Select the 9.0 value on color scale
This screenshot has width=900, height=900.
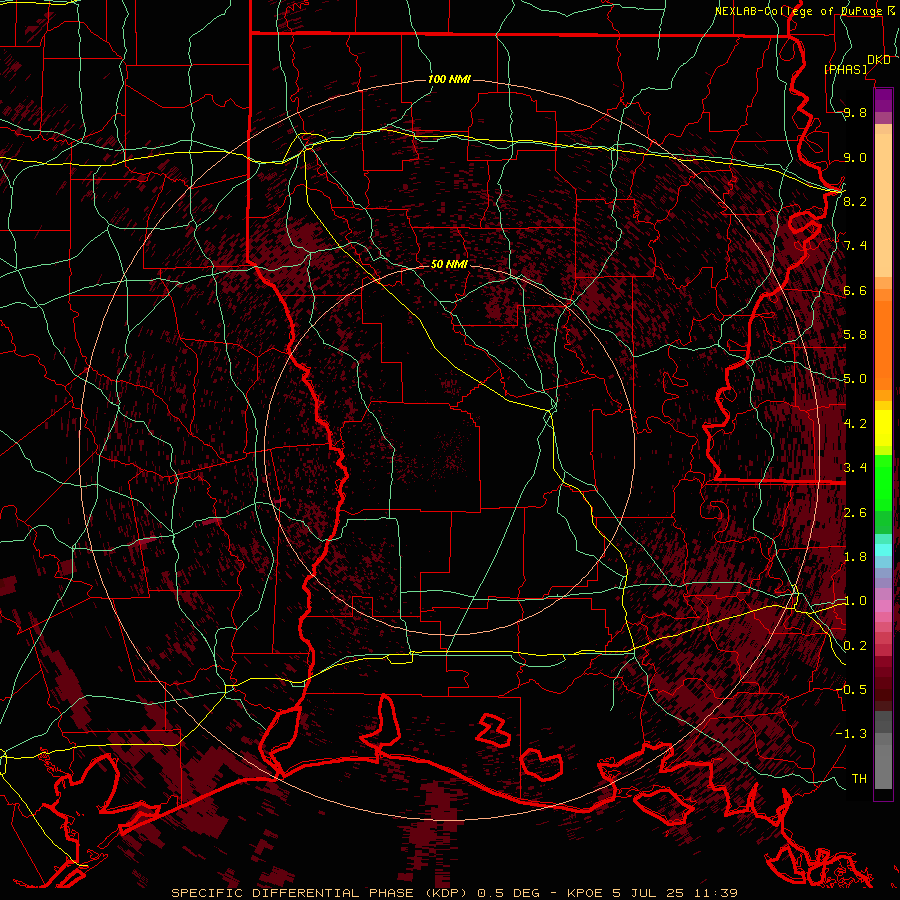(855, 157)
